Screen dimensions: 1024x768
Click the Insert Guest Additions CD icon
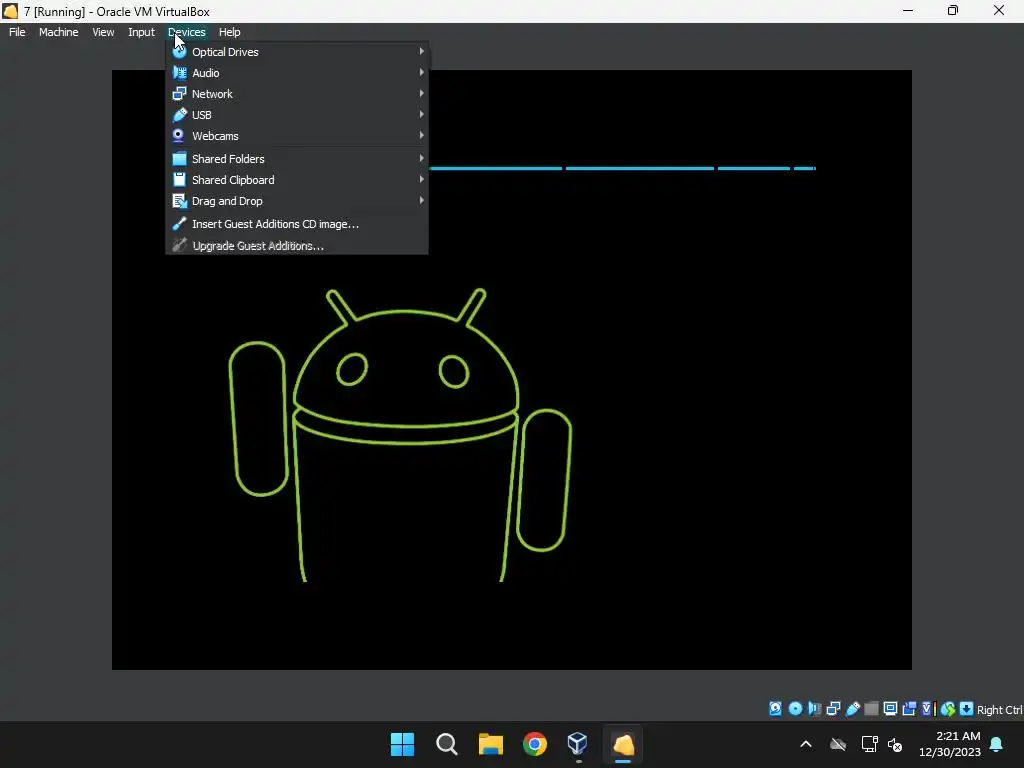click(180, 223)
